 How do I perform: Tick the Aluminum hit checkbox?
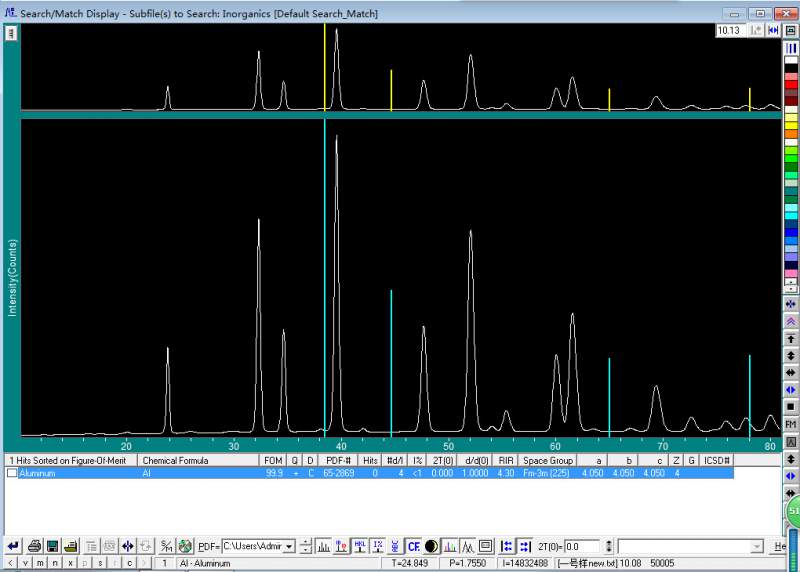click(x=12, y=473)
